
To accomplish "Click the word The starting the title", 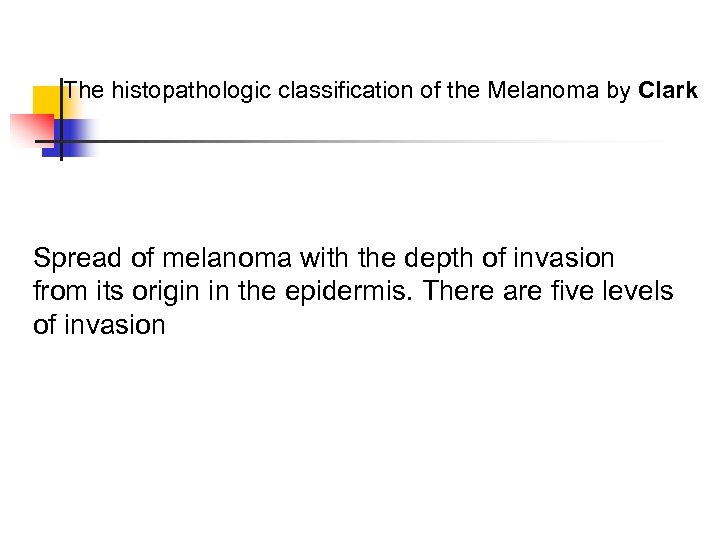I will pos(84,91).
